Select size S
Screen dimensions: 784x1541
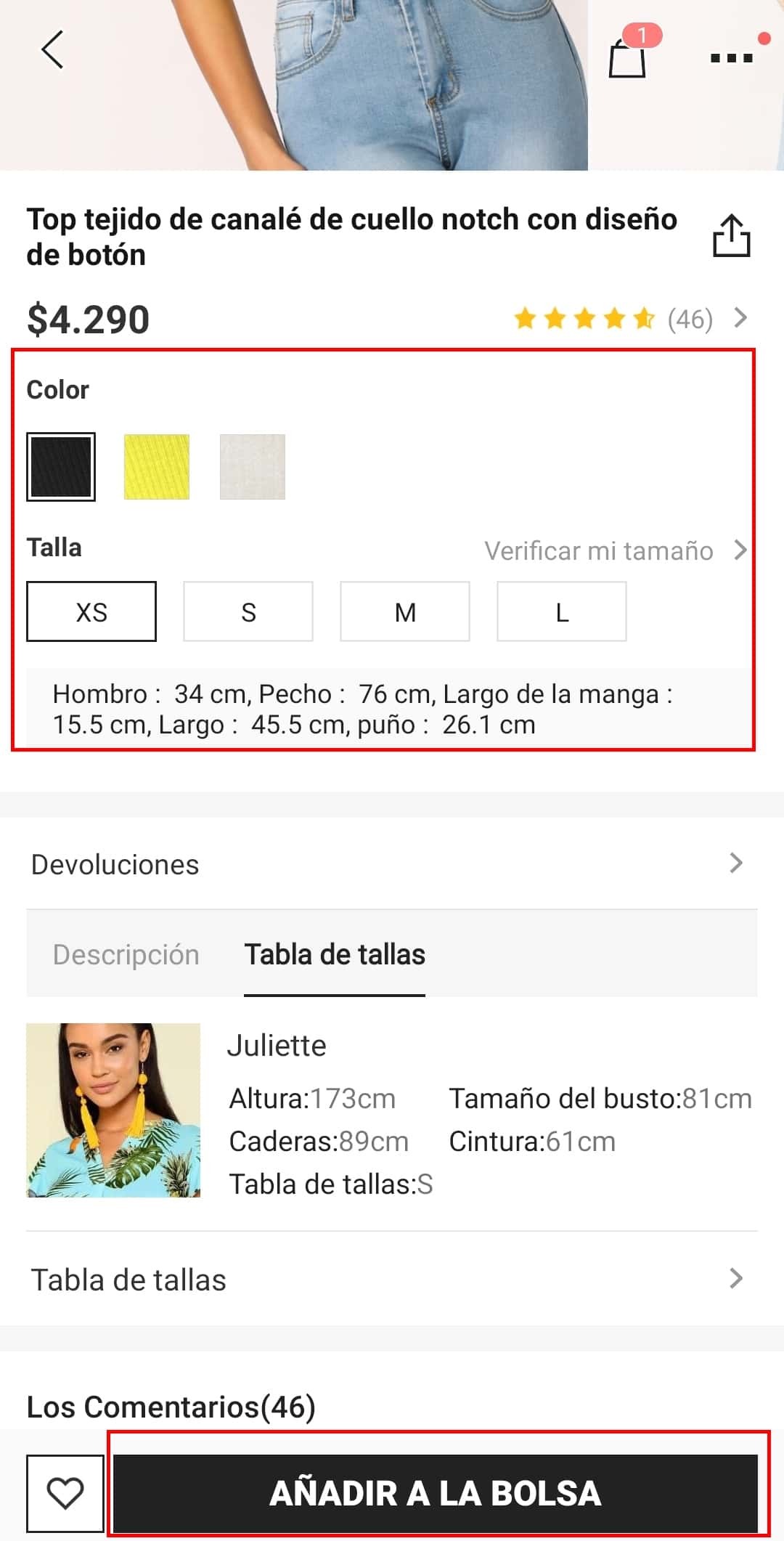(x=248, y=611)
